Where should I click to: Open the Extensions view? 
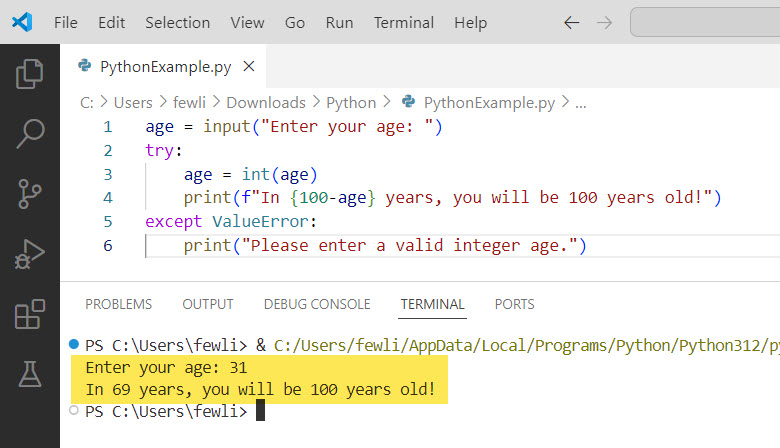[30, 314]
